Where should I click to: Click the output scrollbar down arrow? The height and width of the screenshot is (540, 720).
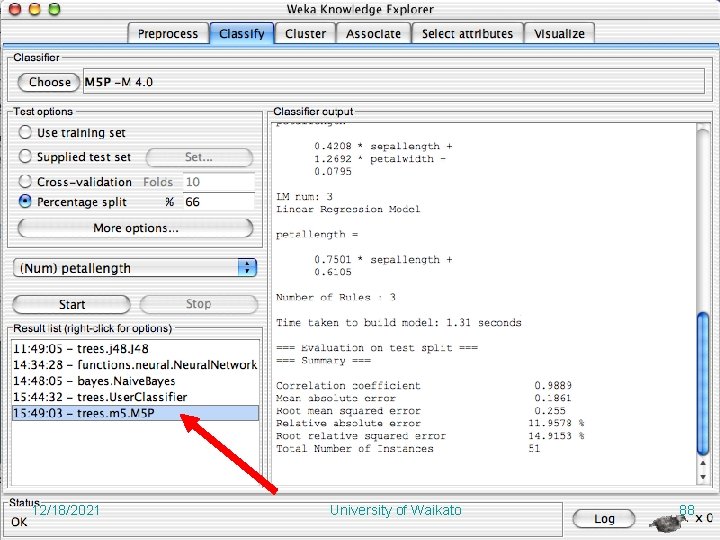click(x=703, y=477)
